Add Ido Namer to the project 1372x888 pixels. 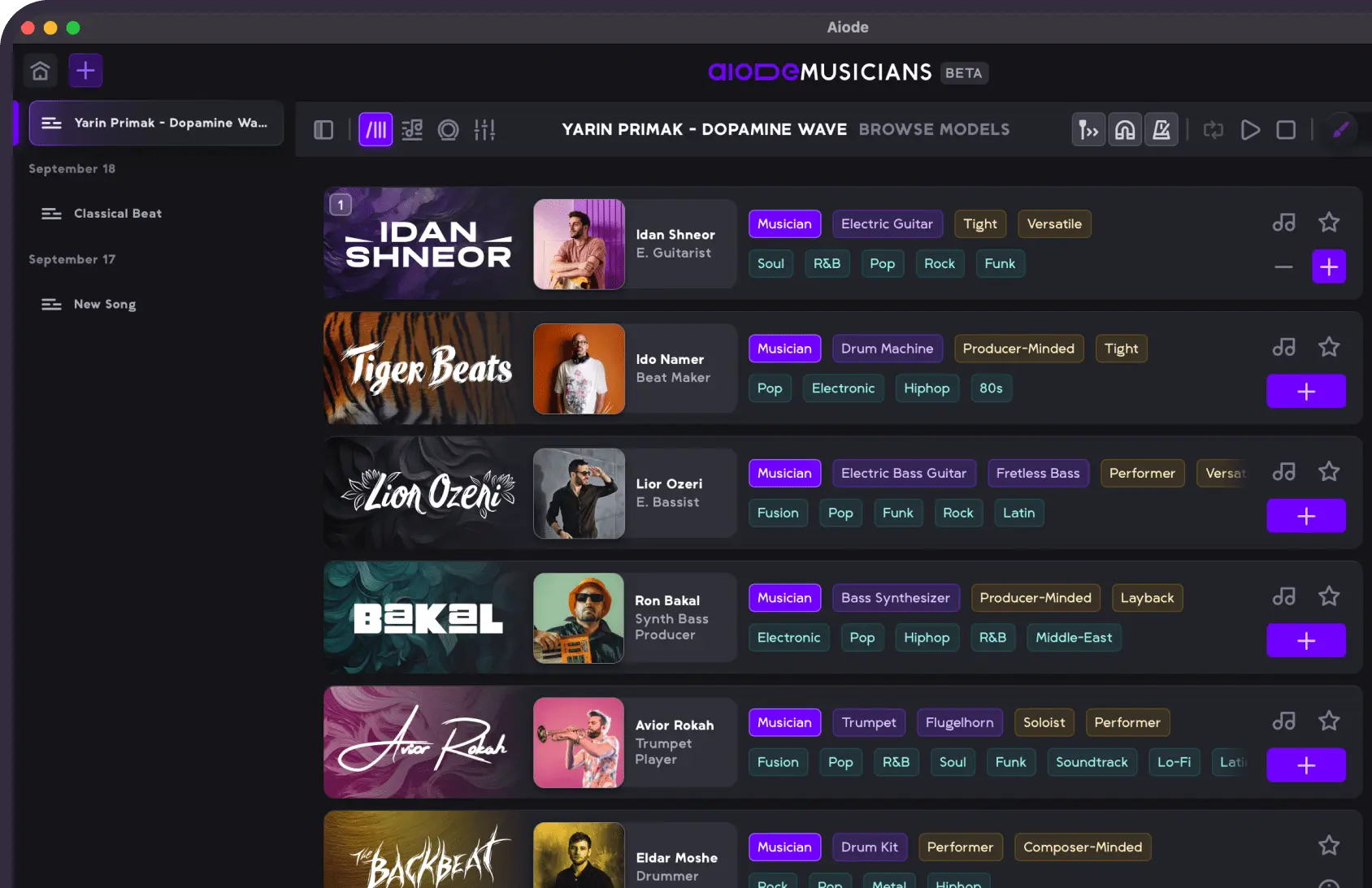1306,392
